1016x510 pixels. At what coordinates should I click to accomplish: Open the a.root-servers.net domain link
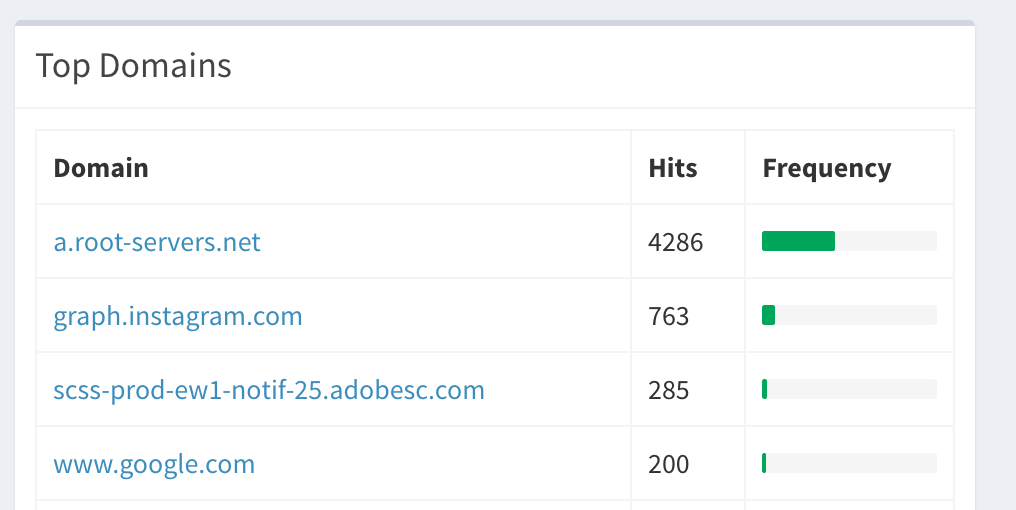pyautogui.click(x=157, y=242)
